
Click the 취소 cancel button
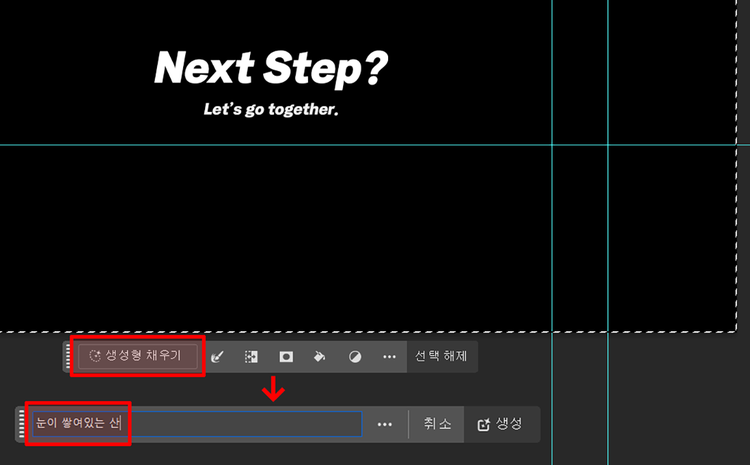(437, 424)
